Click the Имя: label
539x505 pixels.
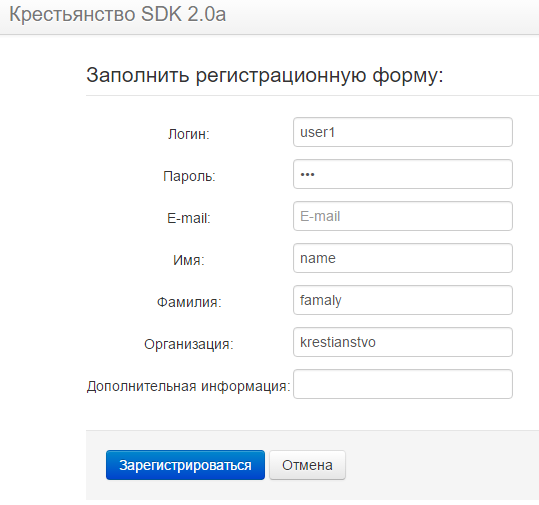[x=189, y=260]
